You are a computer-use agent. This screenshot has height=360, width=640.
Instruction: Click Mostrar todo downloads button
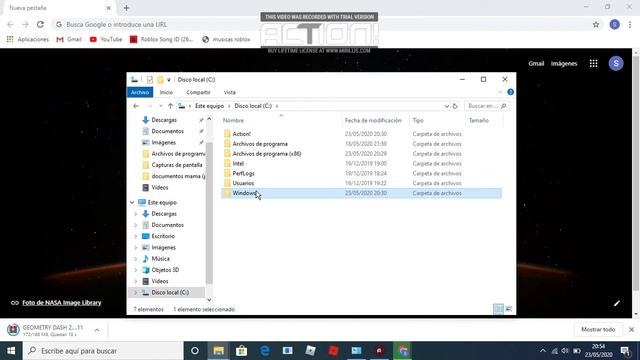coord(598,329)
